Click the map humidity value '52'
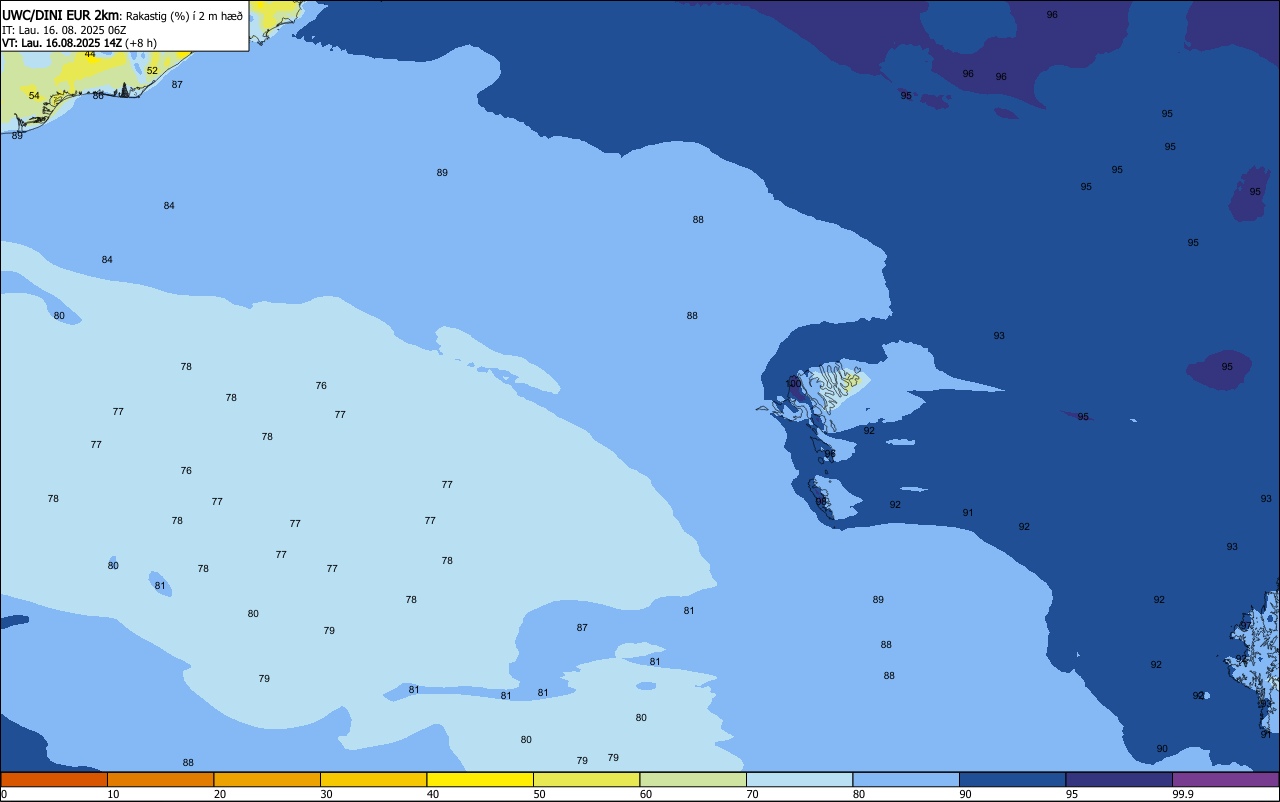 pyautogui.click(x=152, y=71)
